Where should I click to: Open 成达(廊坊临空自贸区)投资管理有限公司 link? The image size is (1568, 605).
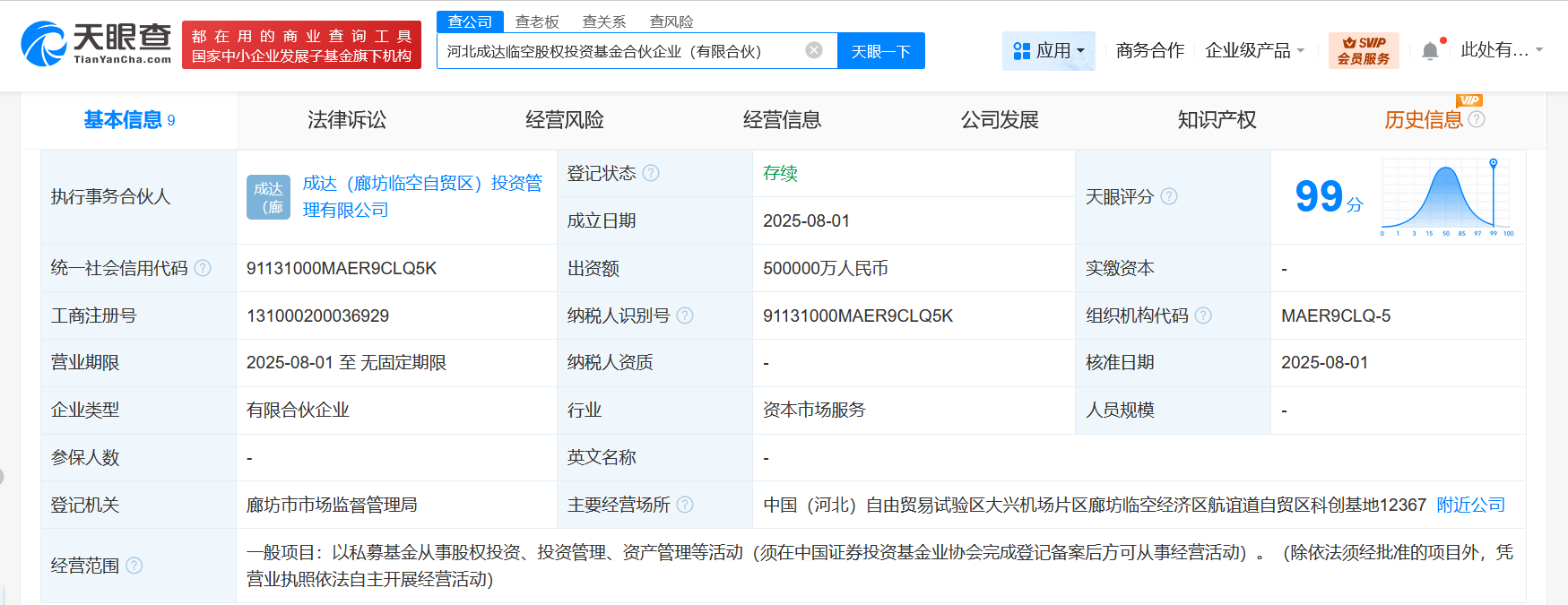(x=422, y=196)
